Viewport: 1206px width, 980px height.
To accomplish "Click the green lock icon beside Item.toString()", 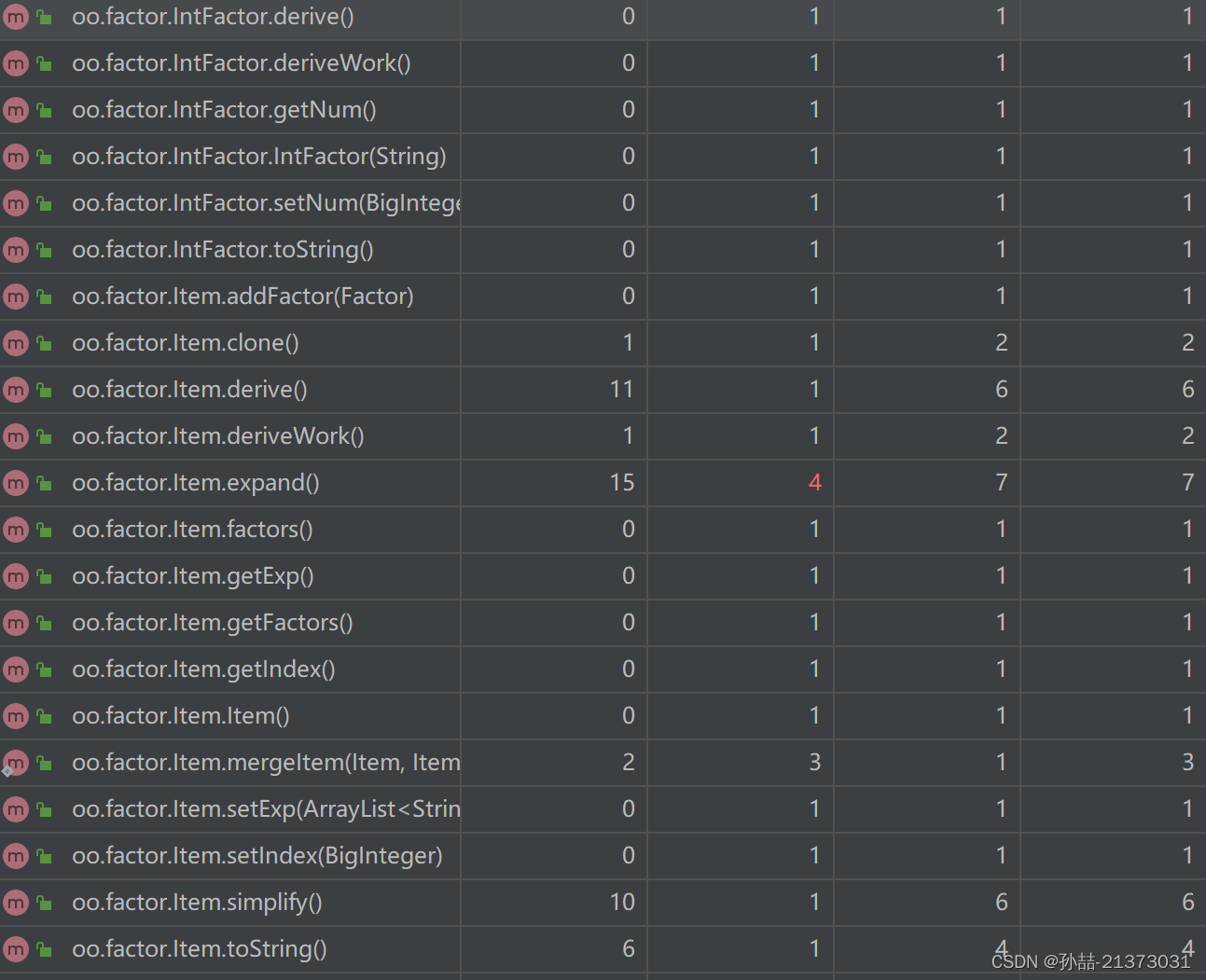I will tap(44, 949).
